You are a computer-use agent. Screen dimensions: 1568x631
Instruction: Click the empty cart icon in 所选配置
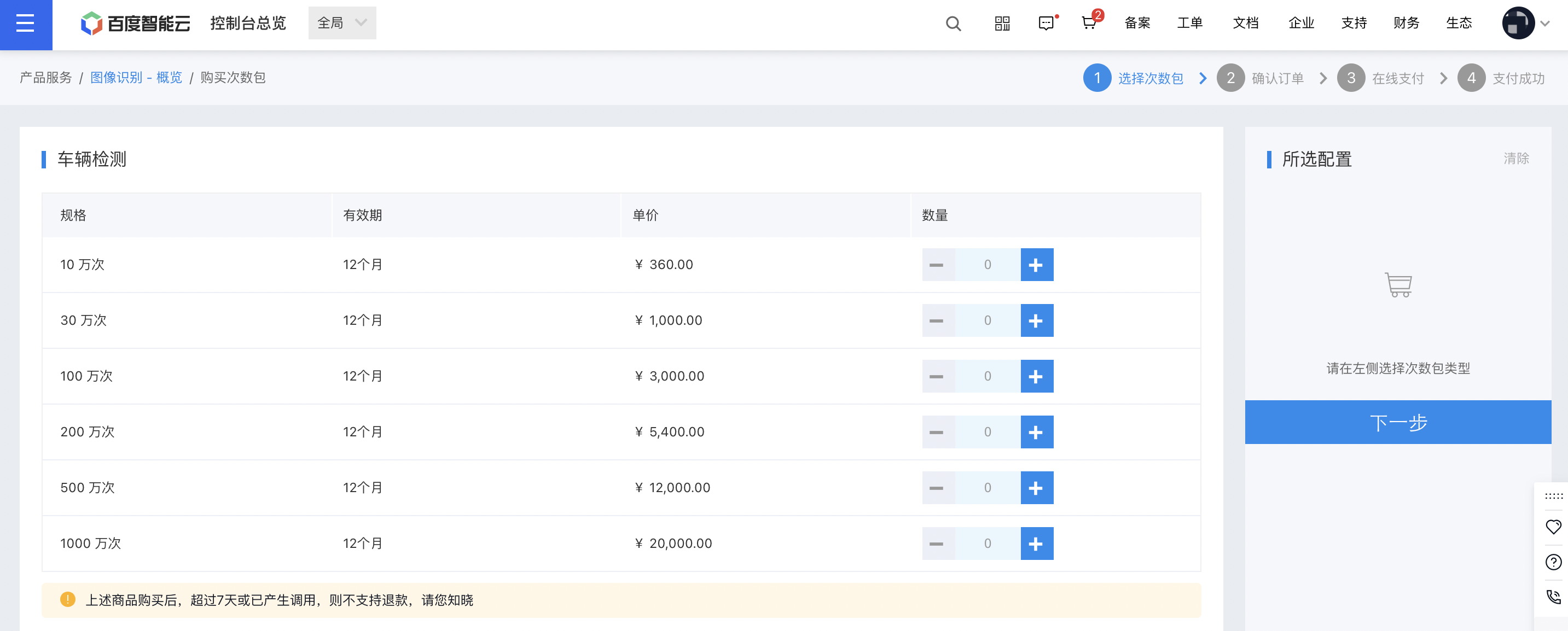tap(1398, 285)
